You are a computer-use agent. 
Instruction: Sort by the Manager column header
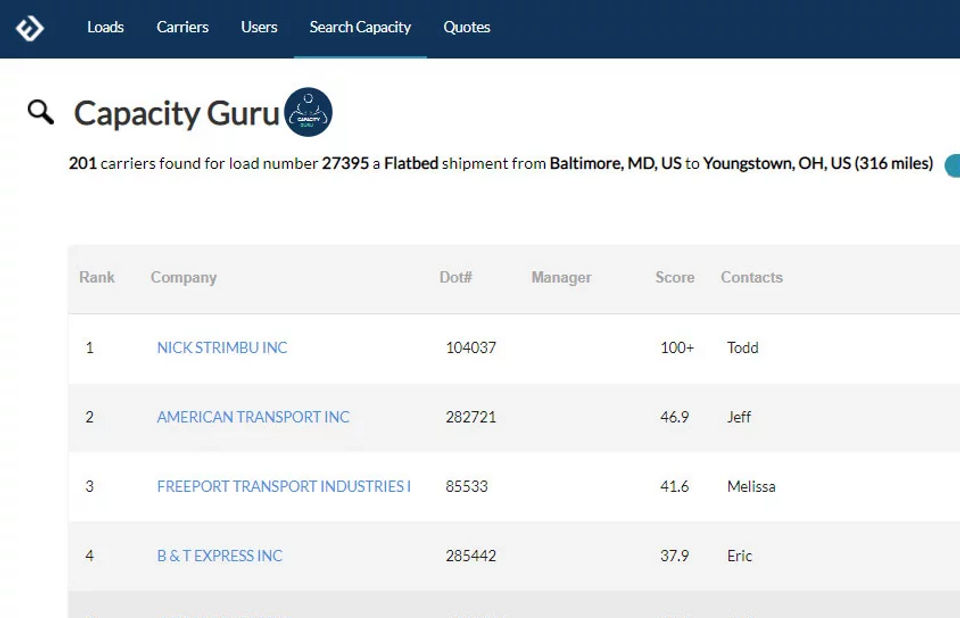561,277
